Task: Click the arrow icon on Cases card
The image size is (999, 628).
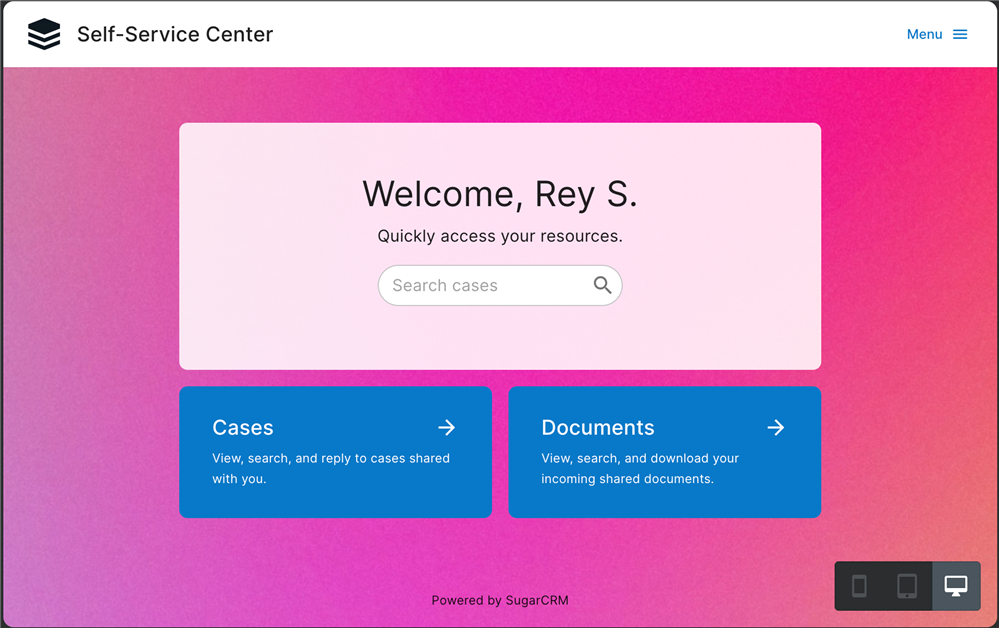Action: coord(447,428)
